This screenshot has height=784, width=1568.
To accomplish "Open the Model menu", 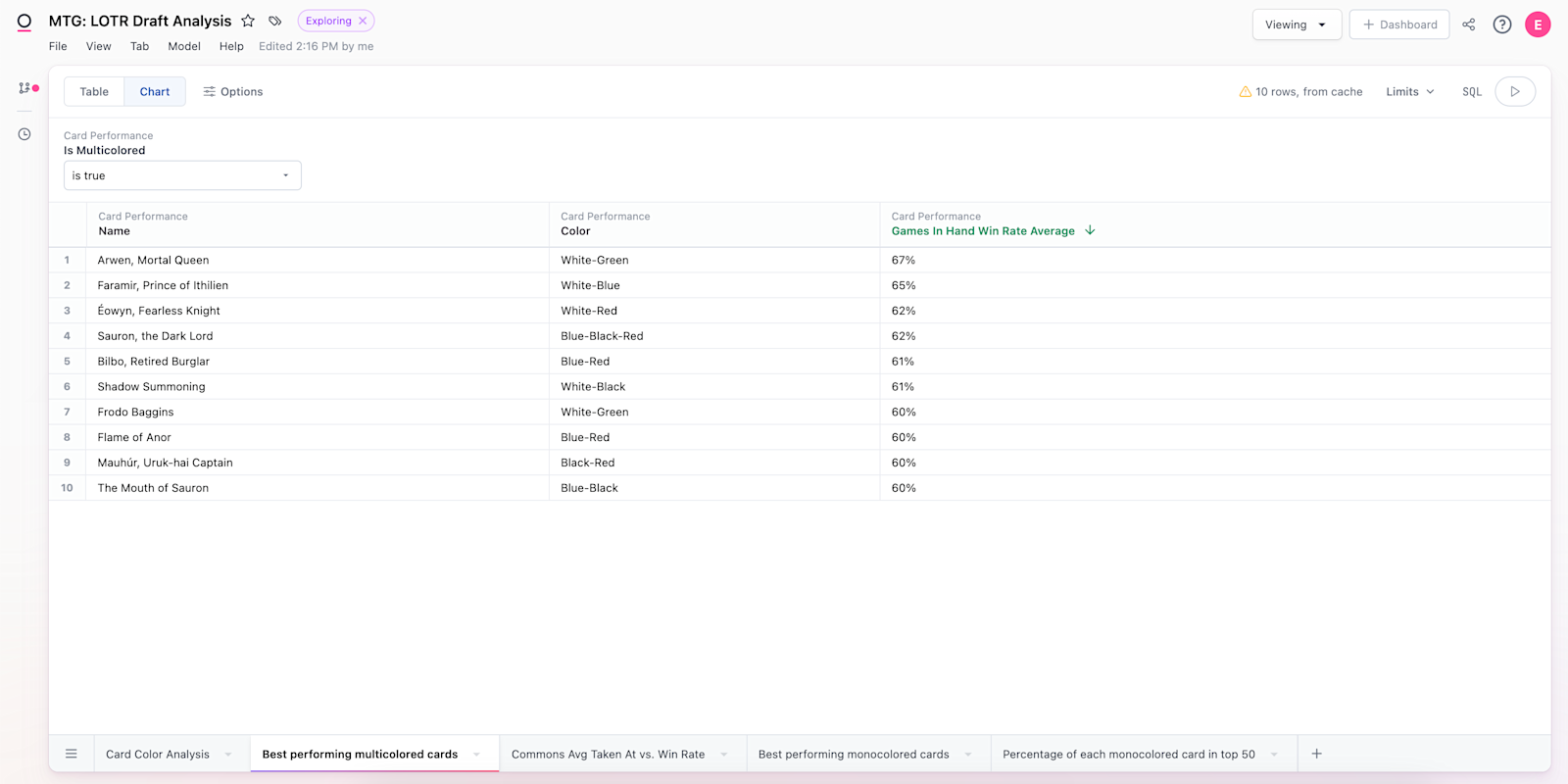I will click(x=183, y=46).
